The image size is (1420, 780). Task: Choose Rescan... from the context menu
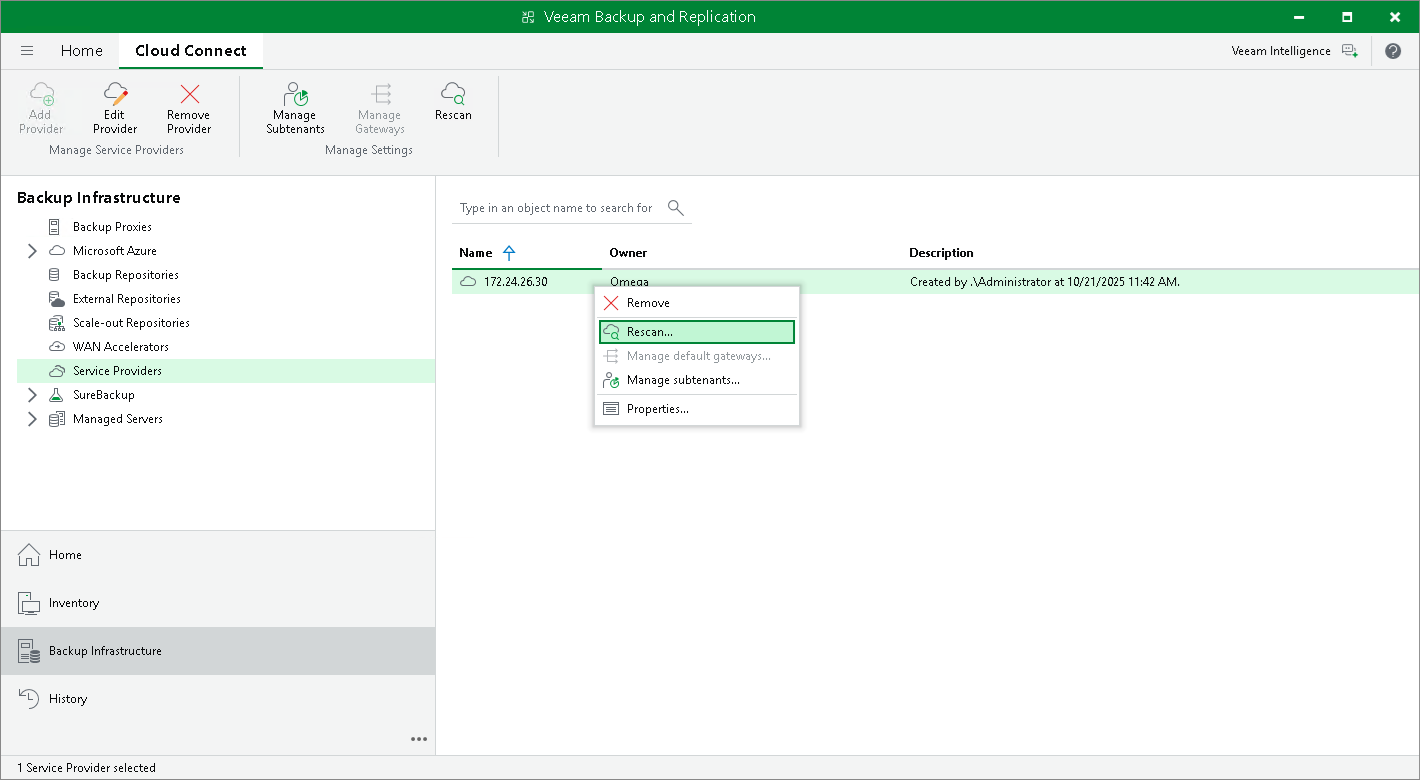coord(697,332)
